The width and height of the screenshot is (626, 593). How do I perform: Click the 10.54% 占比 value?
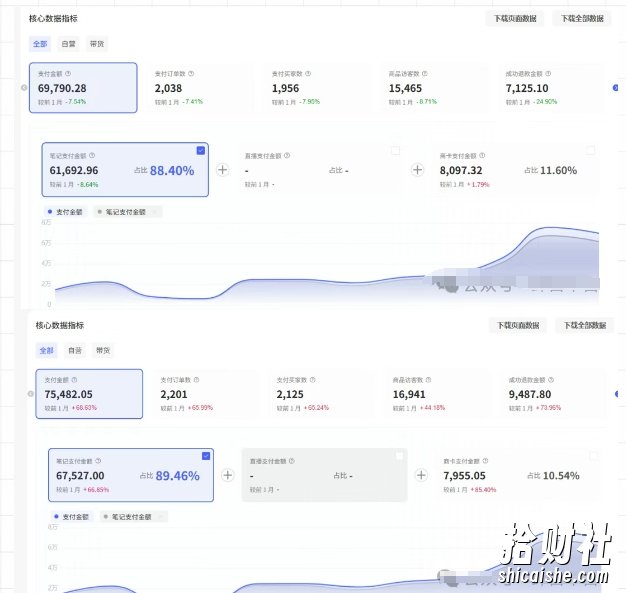click(561, 476)
